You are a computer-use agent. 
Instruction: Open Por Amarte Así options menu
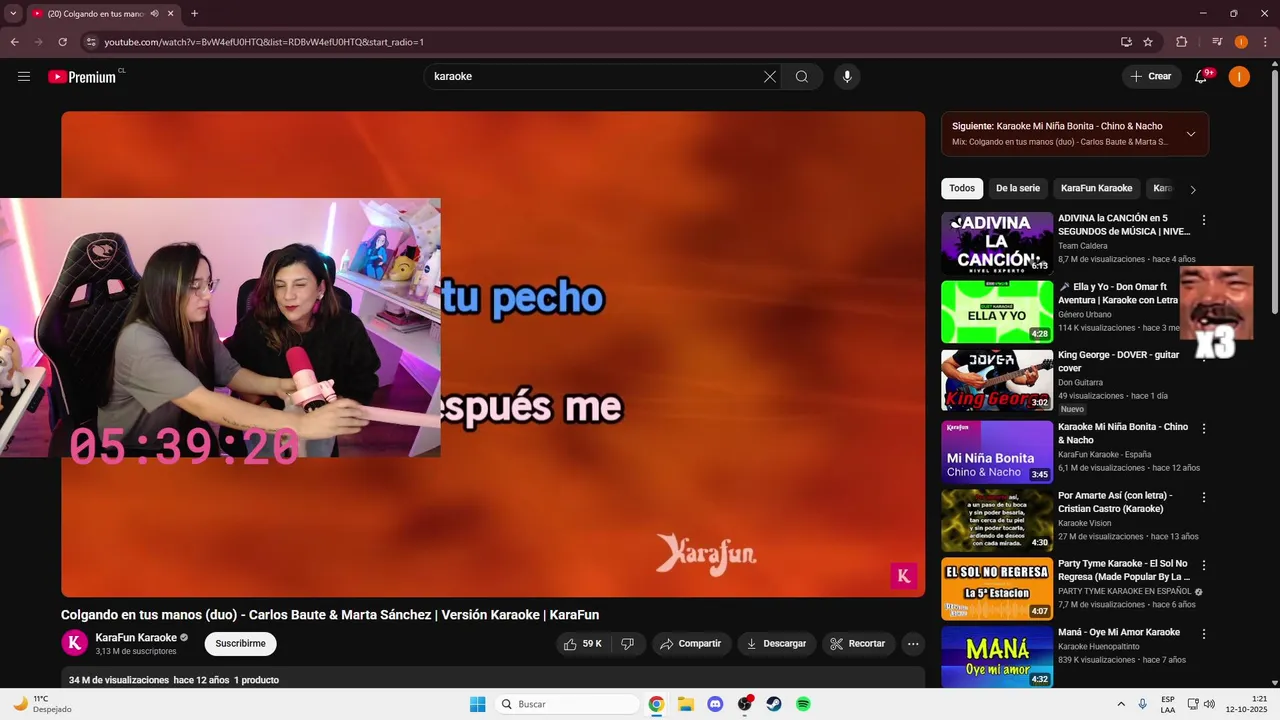coord(1204,497)
